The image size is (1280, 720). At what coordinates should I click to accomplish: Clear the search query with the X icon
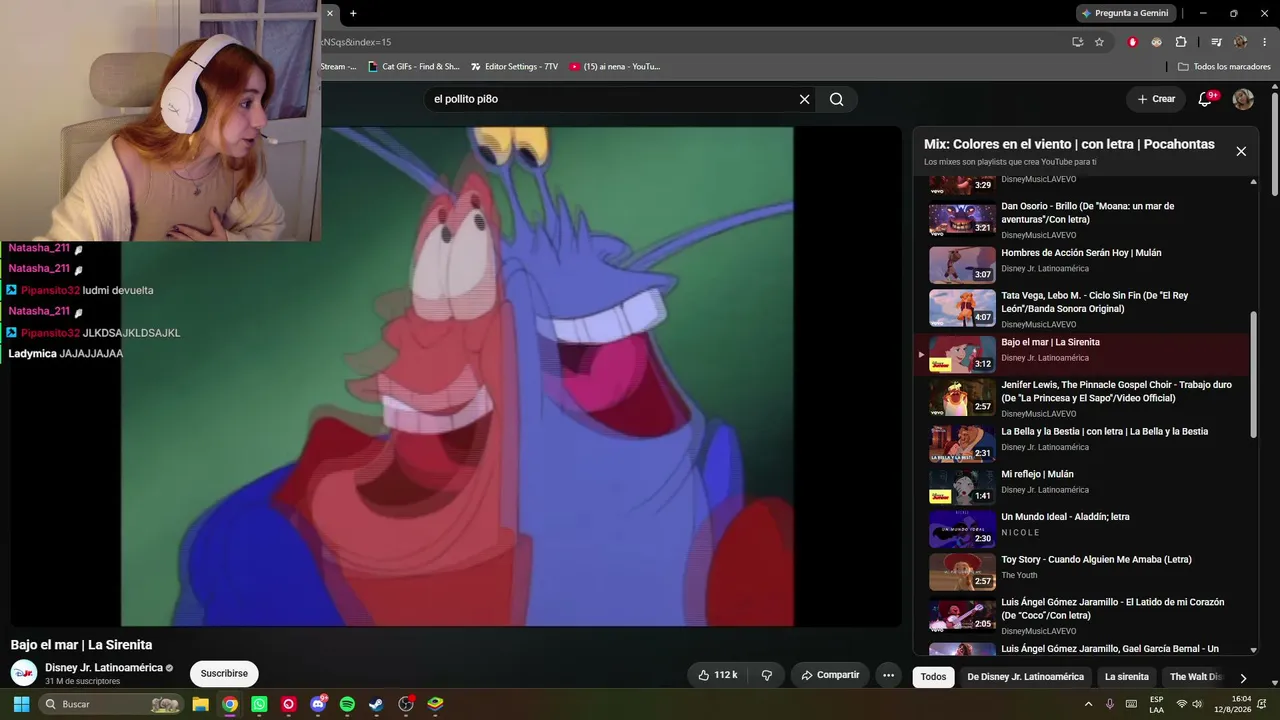click(x=804, y=99)
